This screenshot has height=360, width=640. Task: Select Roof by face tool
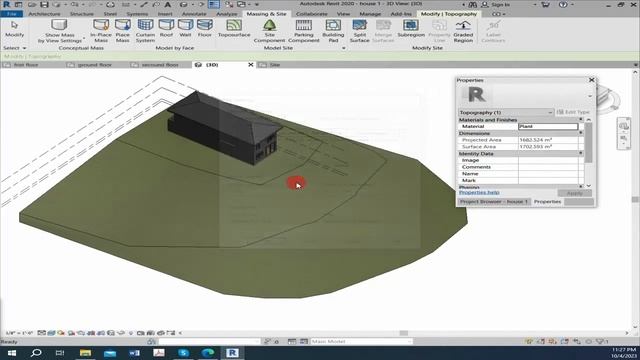(166, 29)
